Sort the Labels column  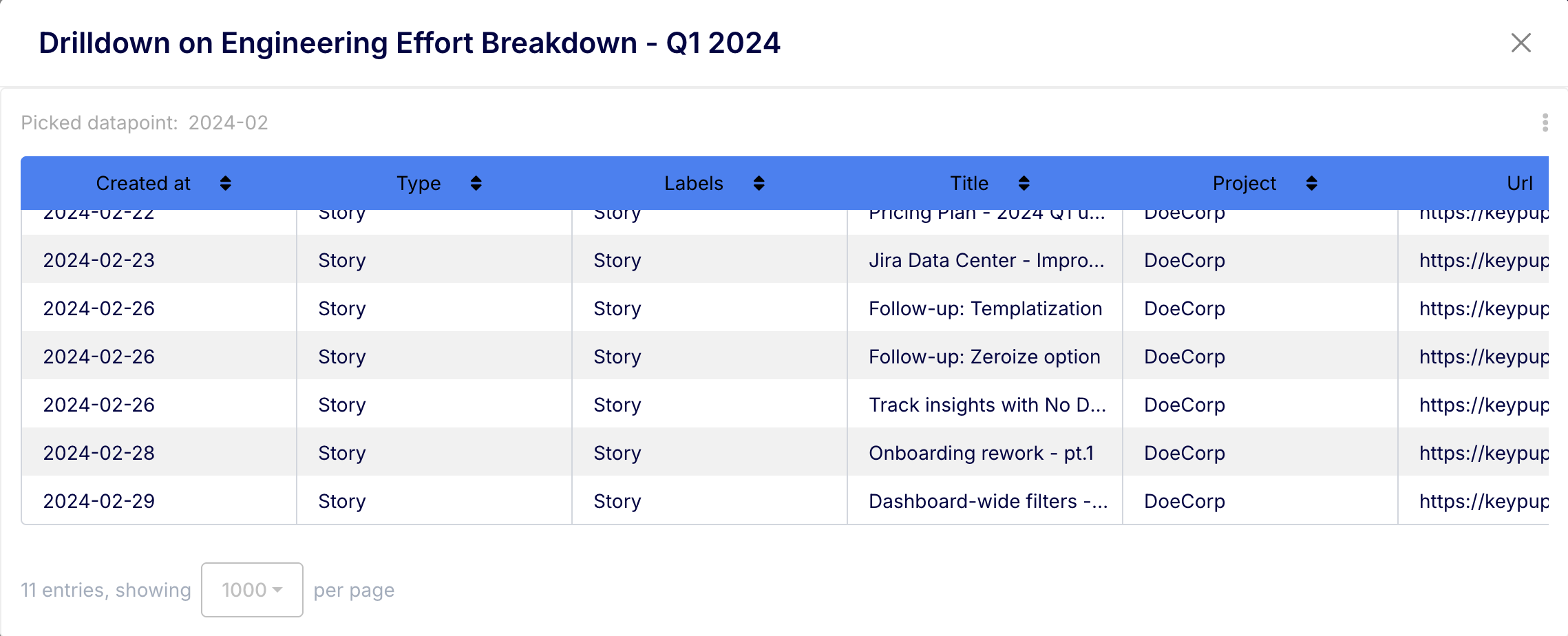coord(759,183)
